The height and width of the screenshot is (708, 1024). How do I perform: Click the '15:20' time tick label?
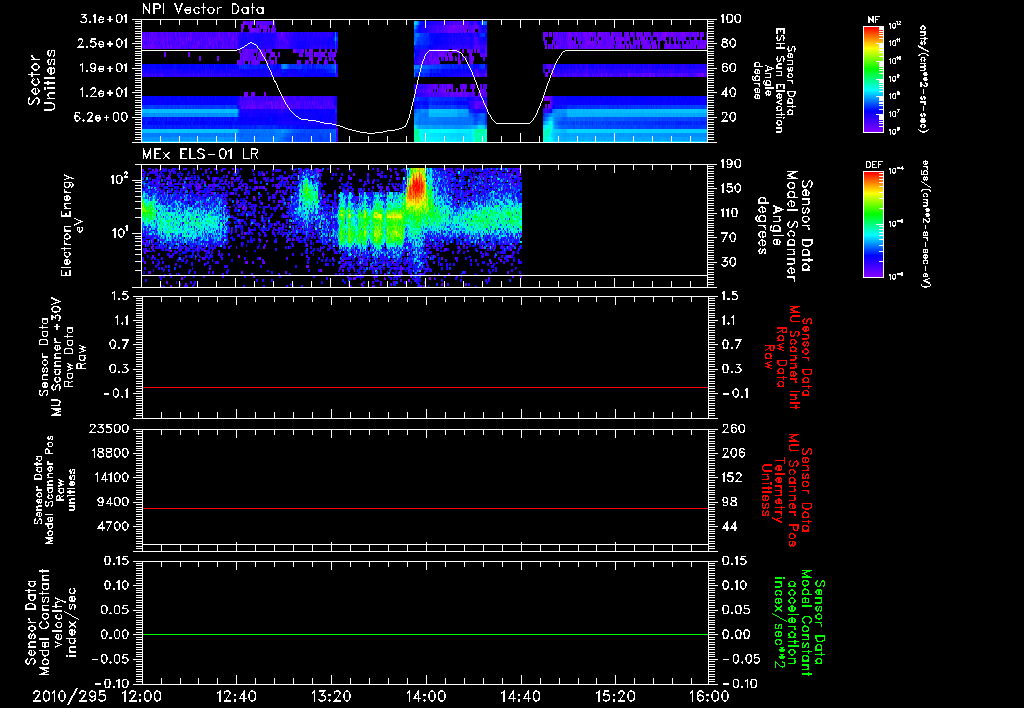pyautogui.click(x=615, y=697)
